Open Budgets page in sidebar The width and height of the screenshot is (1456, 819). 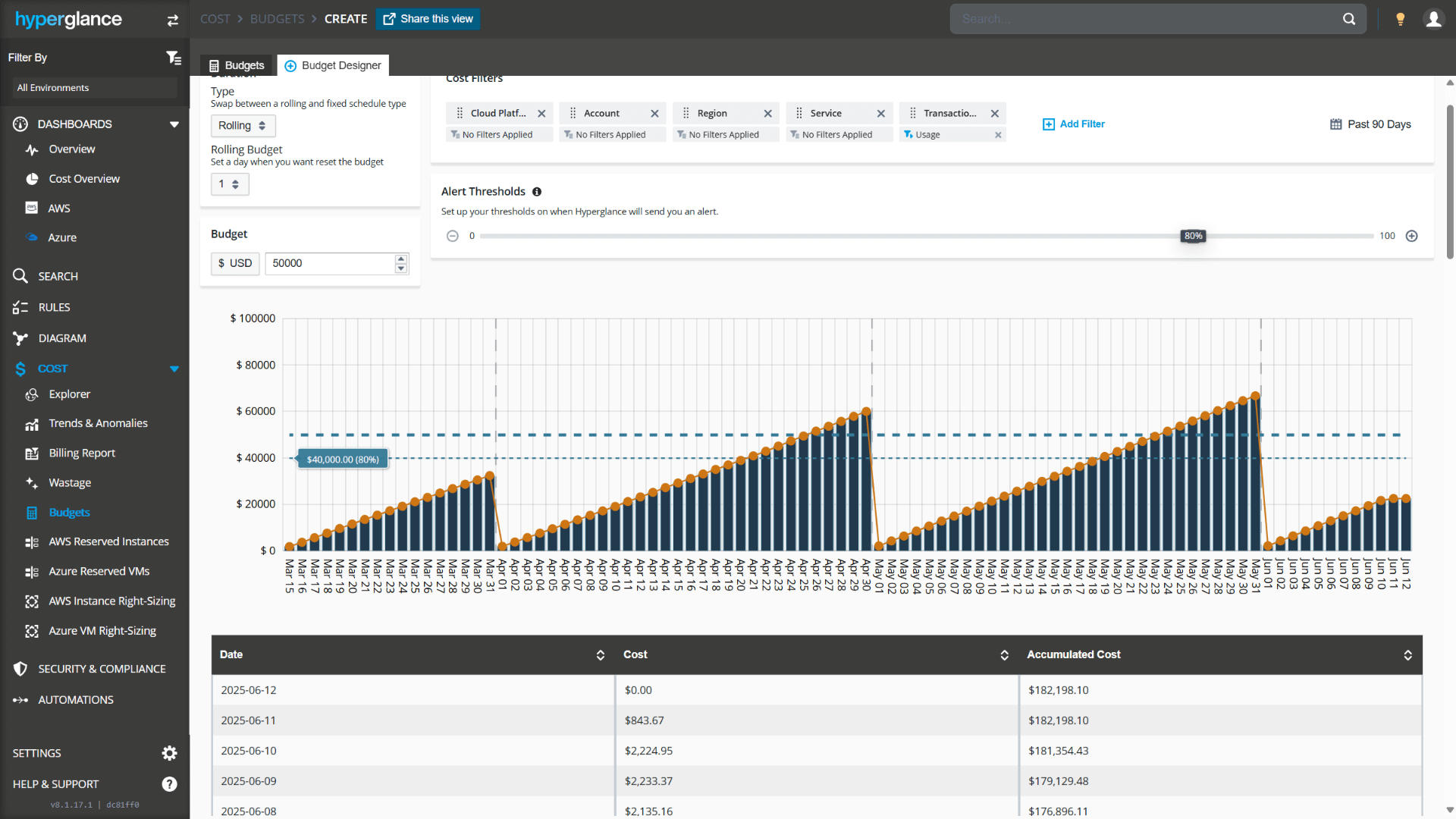69,513
